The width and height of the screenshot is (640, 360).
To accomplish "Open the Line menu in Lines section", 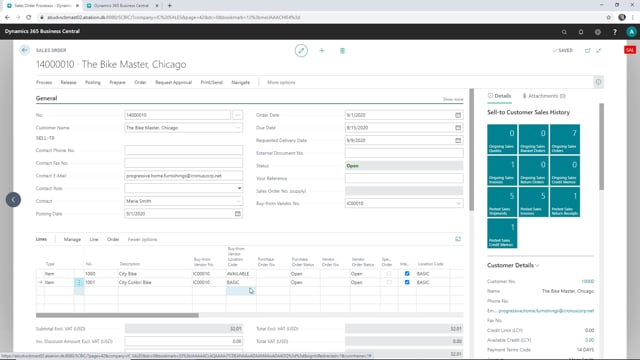I will click(x=94, y=239).
